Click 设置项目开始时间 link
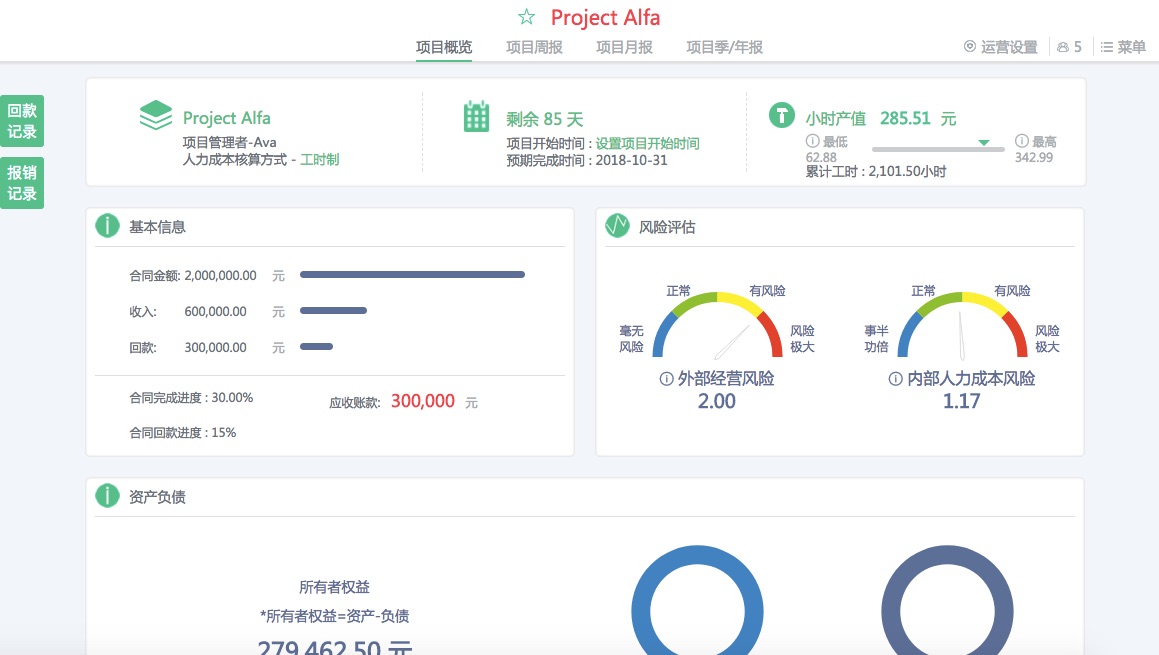The width and height of the screenshot is (1159, 655). click(x=647, y=143)
